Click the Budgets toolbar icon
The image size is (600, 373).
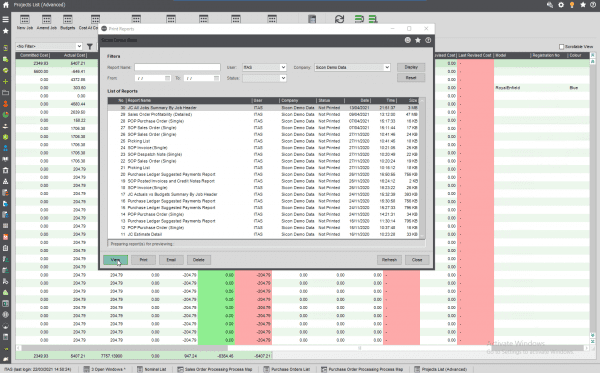pyautogui.click(x=68, y=23)
